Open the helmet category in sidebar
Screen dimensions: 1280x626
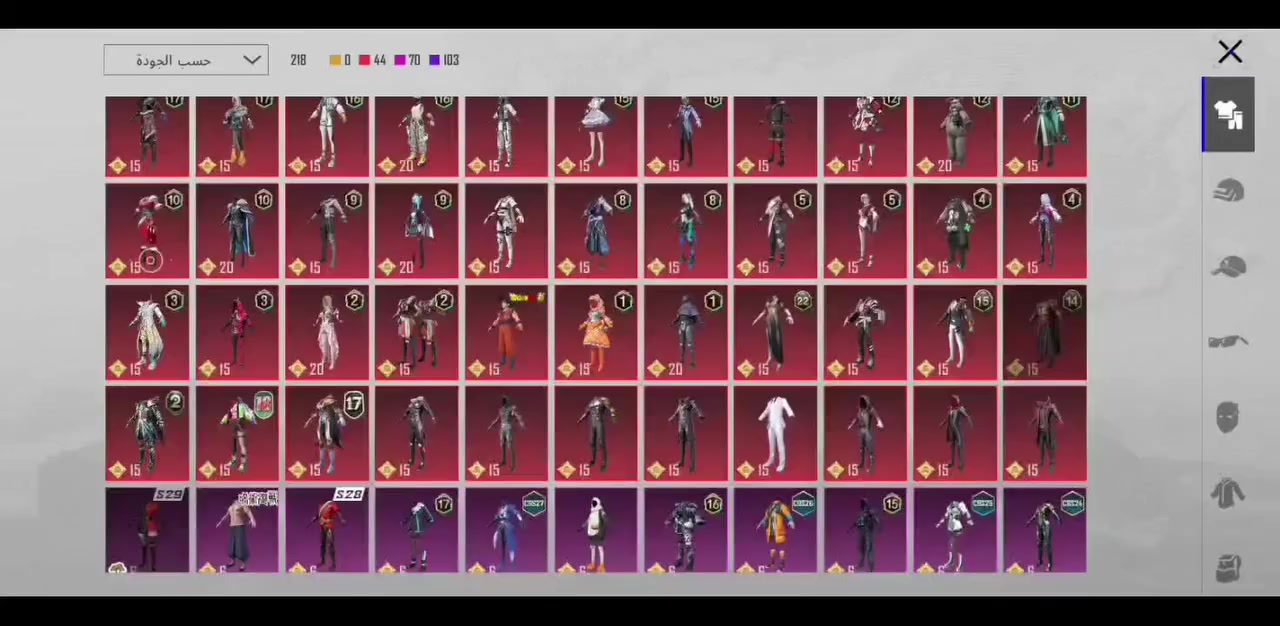coord(1228,191)
